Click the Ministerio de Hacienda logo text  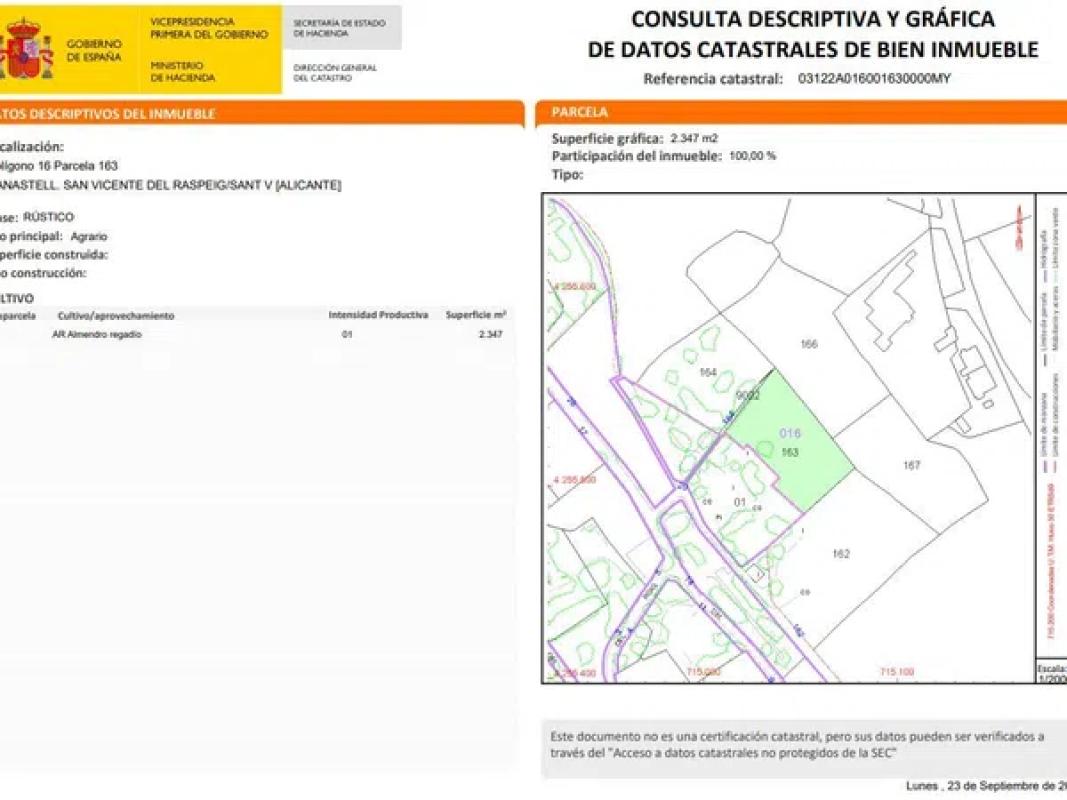coord(176,71)
